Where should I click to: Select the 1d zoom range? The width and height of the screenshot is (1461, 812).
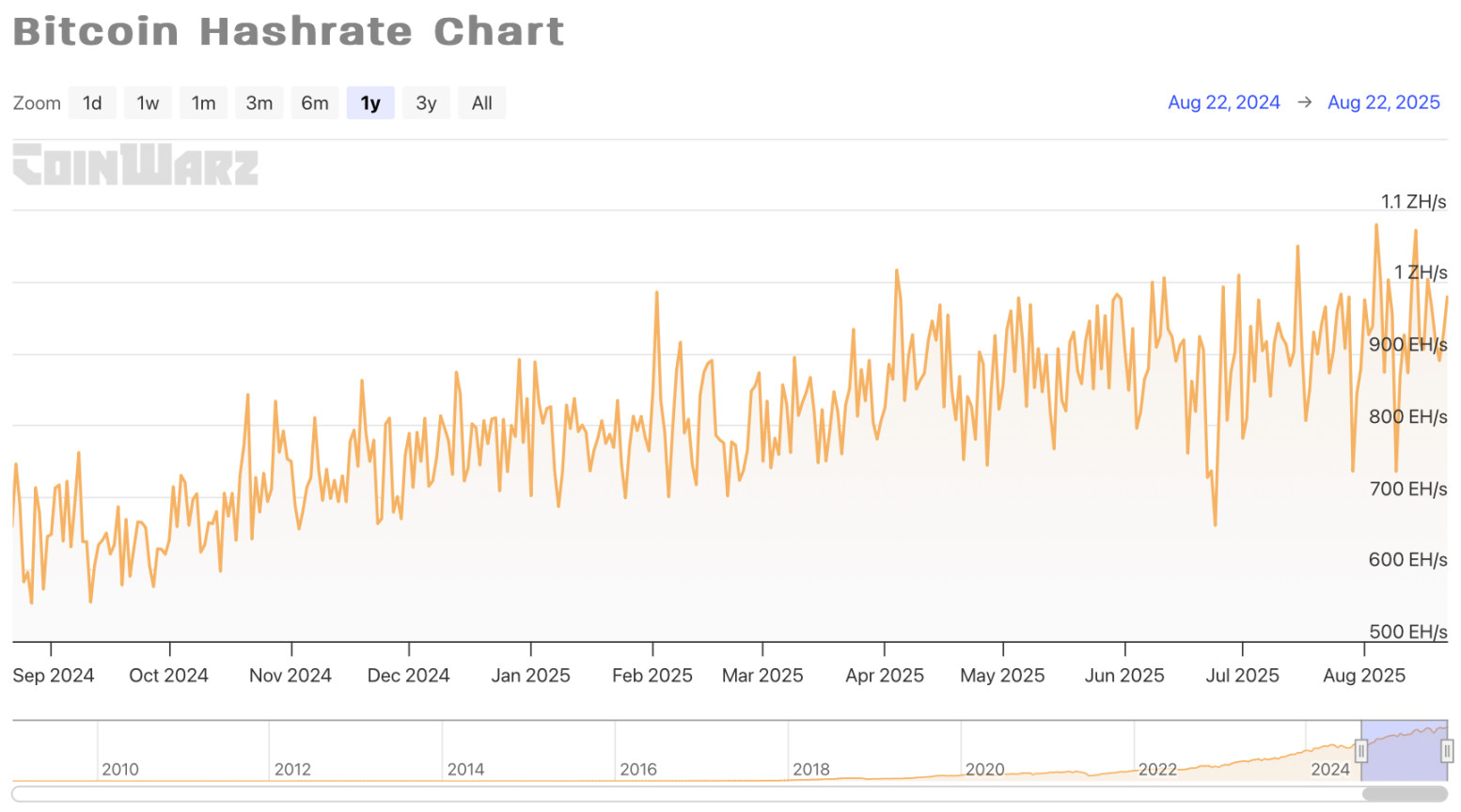[x=92, y=103]
